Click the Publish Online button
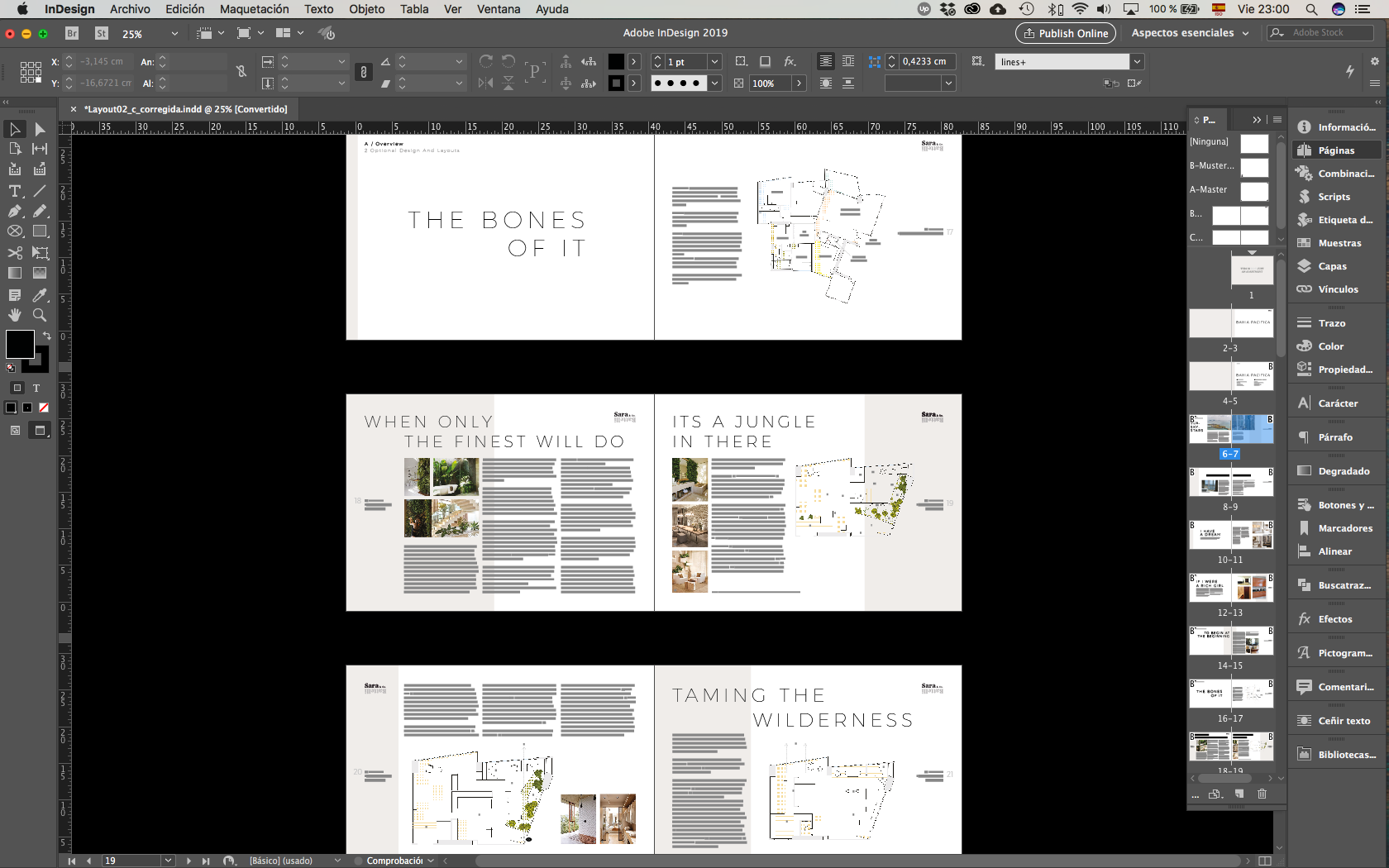 coord(1065,33)
